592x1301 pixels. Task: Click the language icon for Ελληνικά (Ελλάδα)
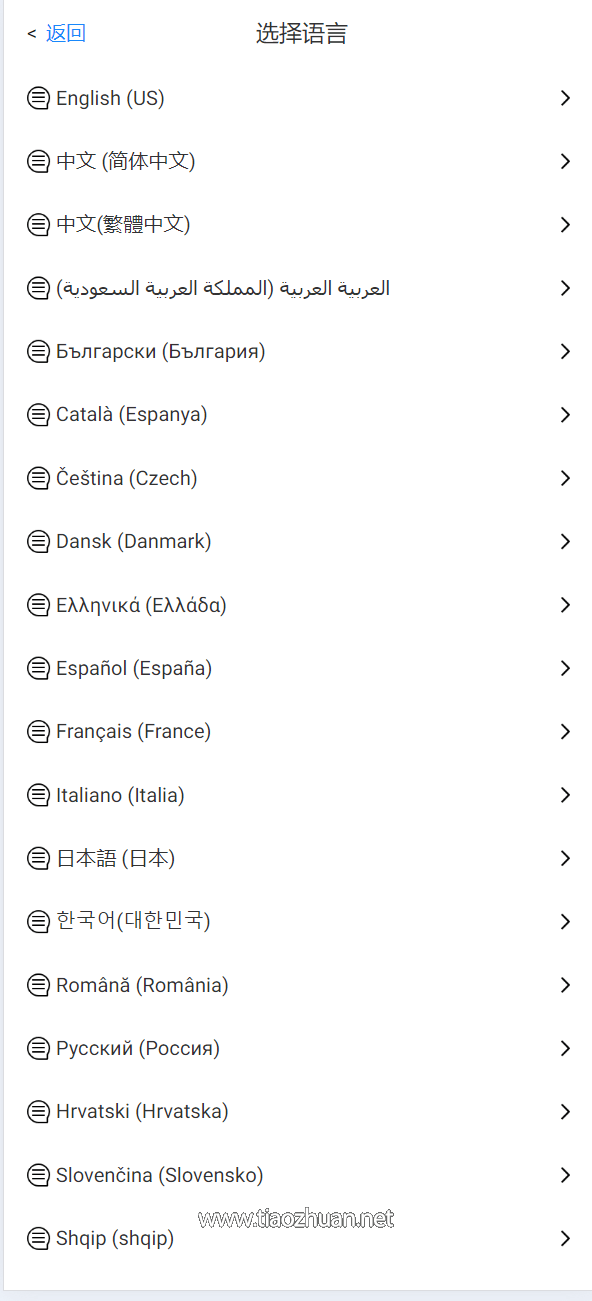point(38,605)
